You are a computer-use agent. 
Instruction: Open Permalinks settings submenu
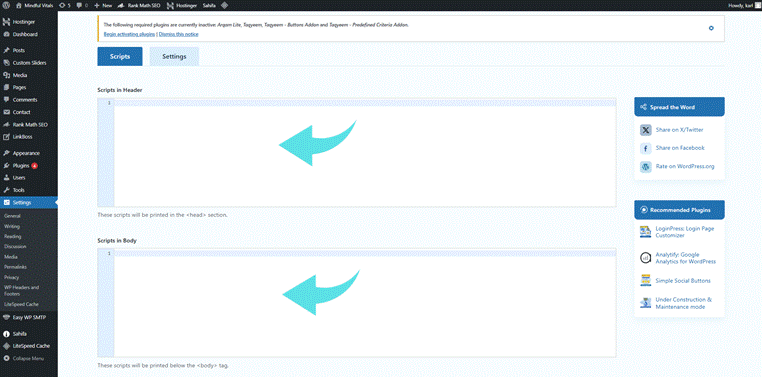click(15, 267)
